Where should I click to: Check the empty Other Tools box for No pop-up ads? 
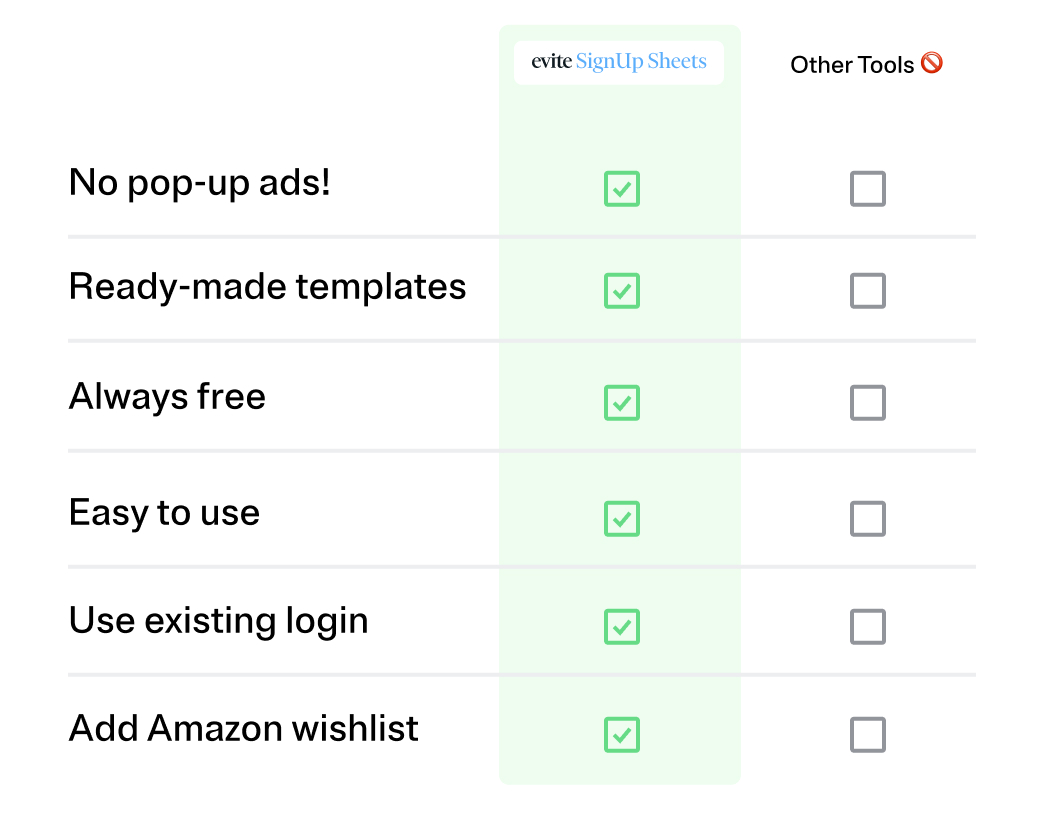pyautogui.click(x=868, y=189)
